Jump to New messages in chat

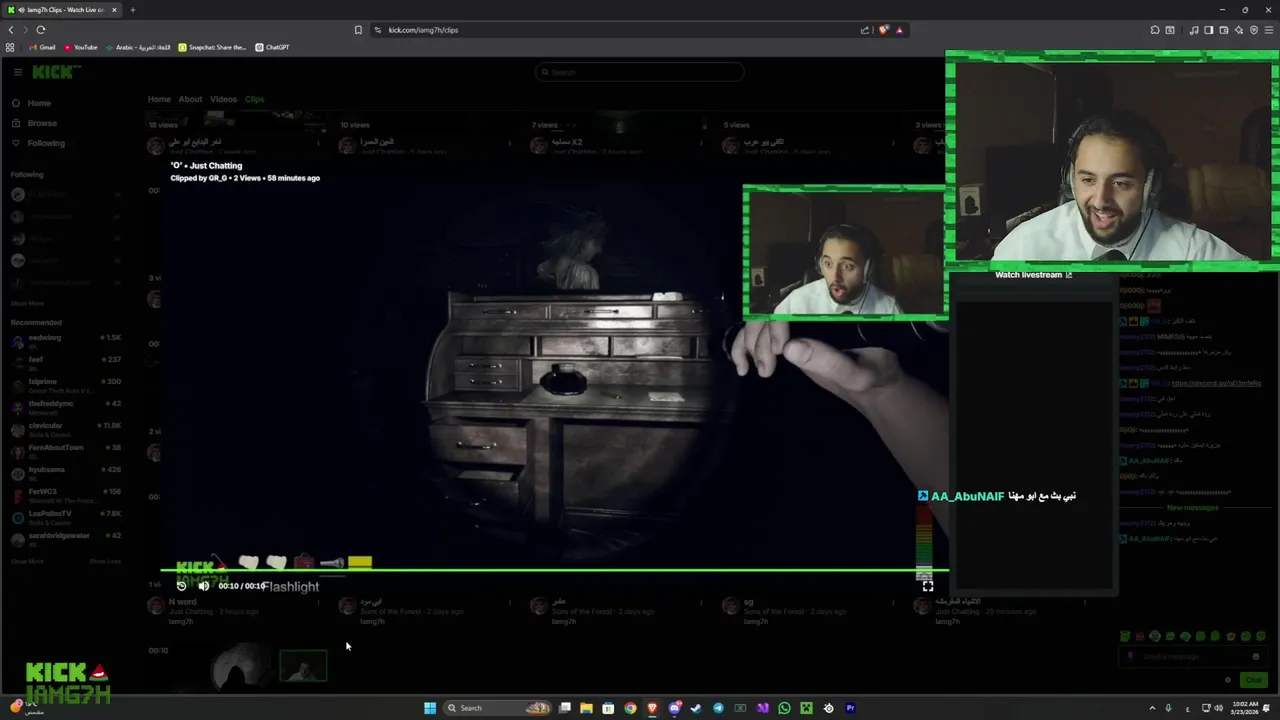coord(1192,508)
